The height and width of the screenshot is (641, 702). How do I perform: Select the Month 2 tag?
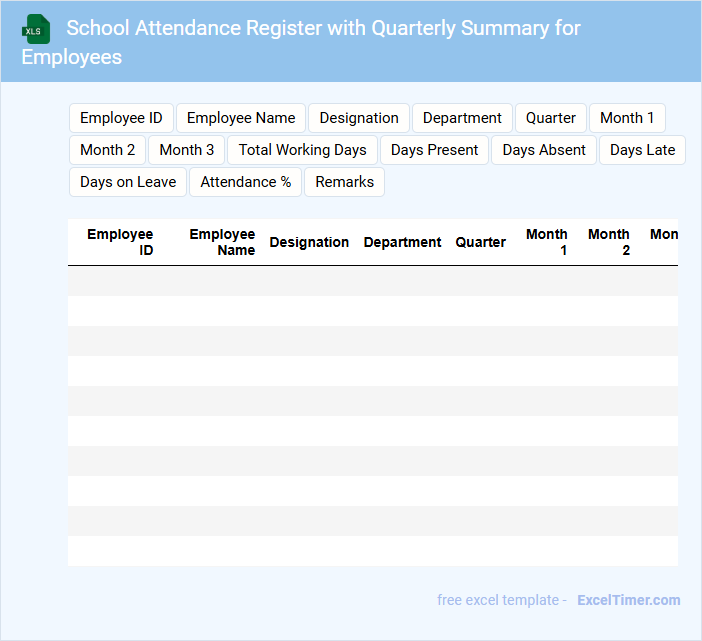(107, 150)
